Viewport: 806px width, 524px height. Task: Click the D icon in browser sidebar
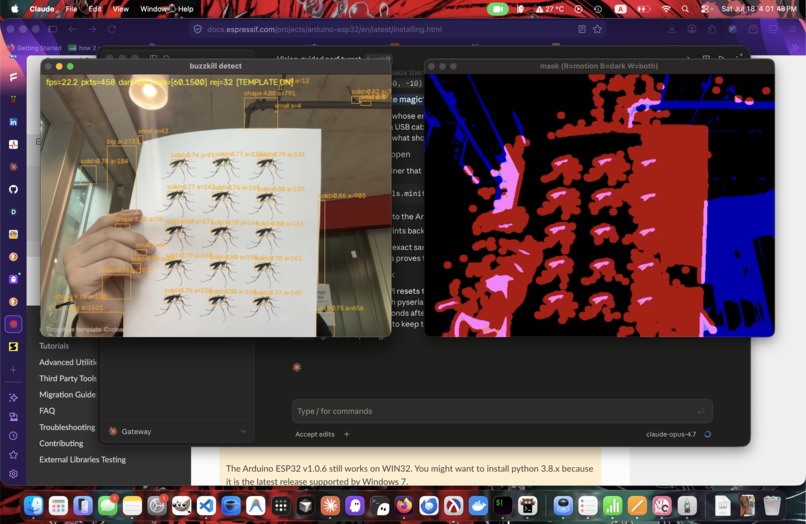tap(13, 212)
